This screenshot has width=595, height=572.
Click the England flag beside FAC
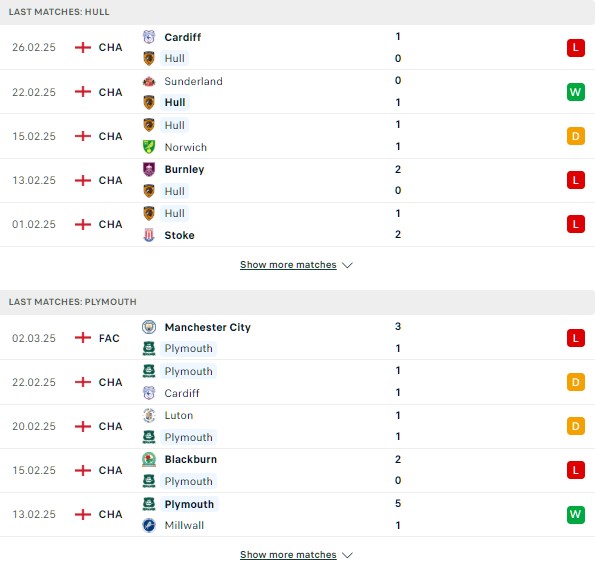[83, 337]
